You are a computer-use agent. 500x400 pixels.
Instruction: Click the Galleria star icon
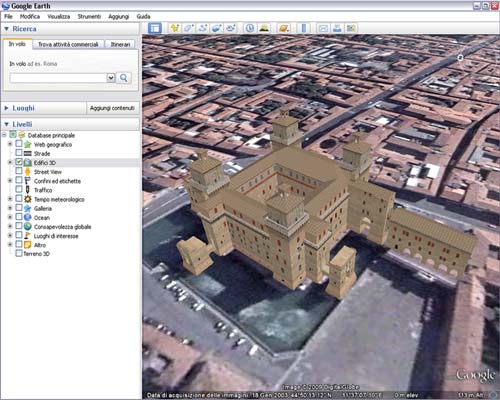[x=27, y=208]
